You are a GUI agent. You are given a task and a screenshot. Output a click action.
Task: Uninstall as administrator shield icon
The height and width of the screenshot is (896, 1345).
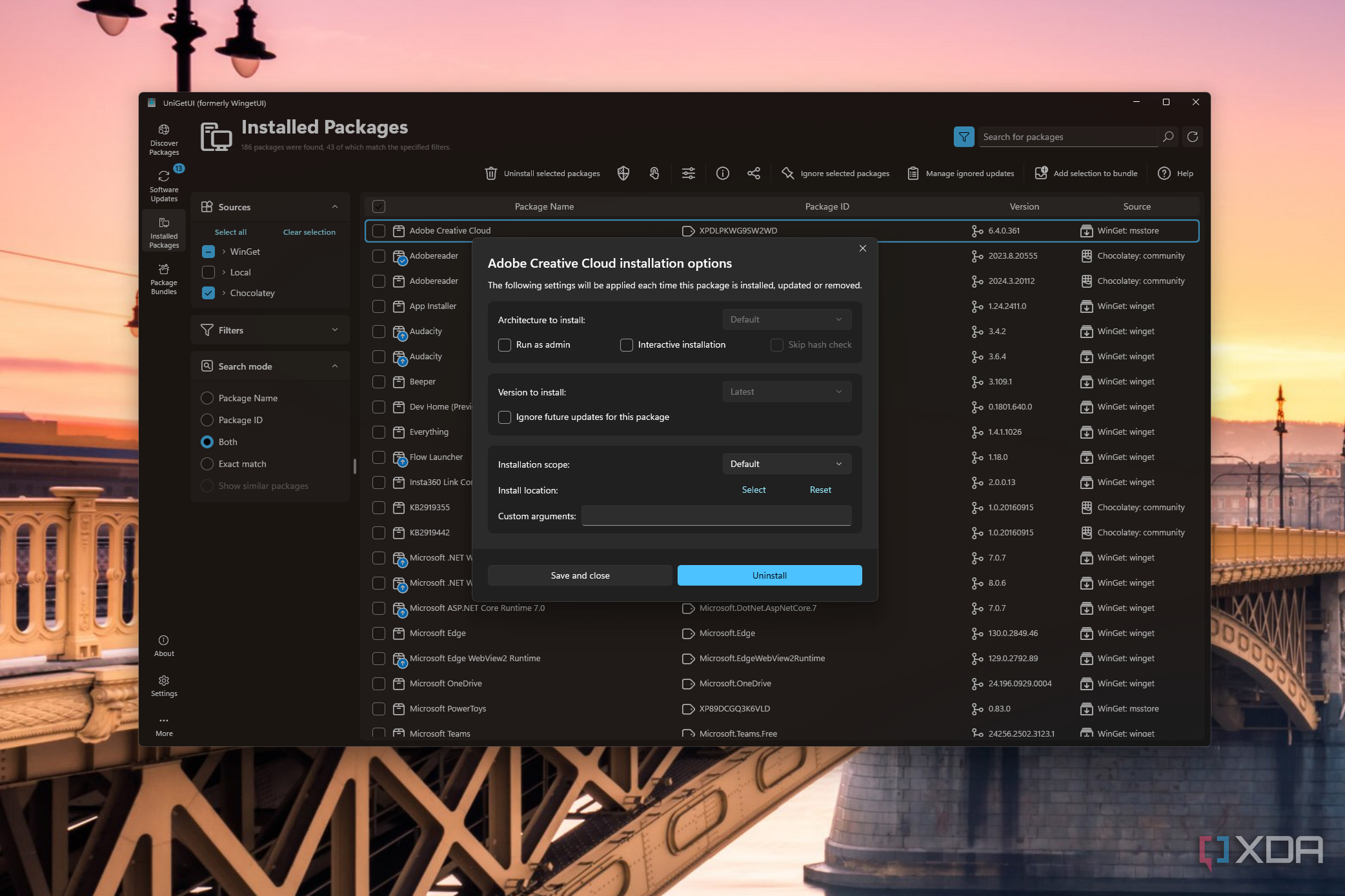tap(623, 173)
